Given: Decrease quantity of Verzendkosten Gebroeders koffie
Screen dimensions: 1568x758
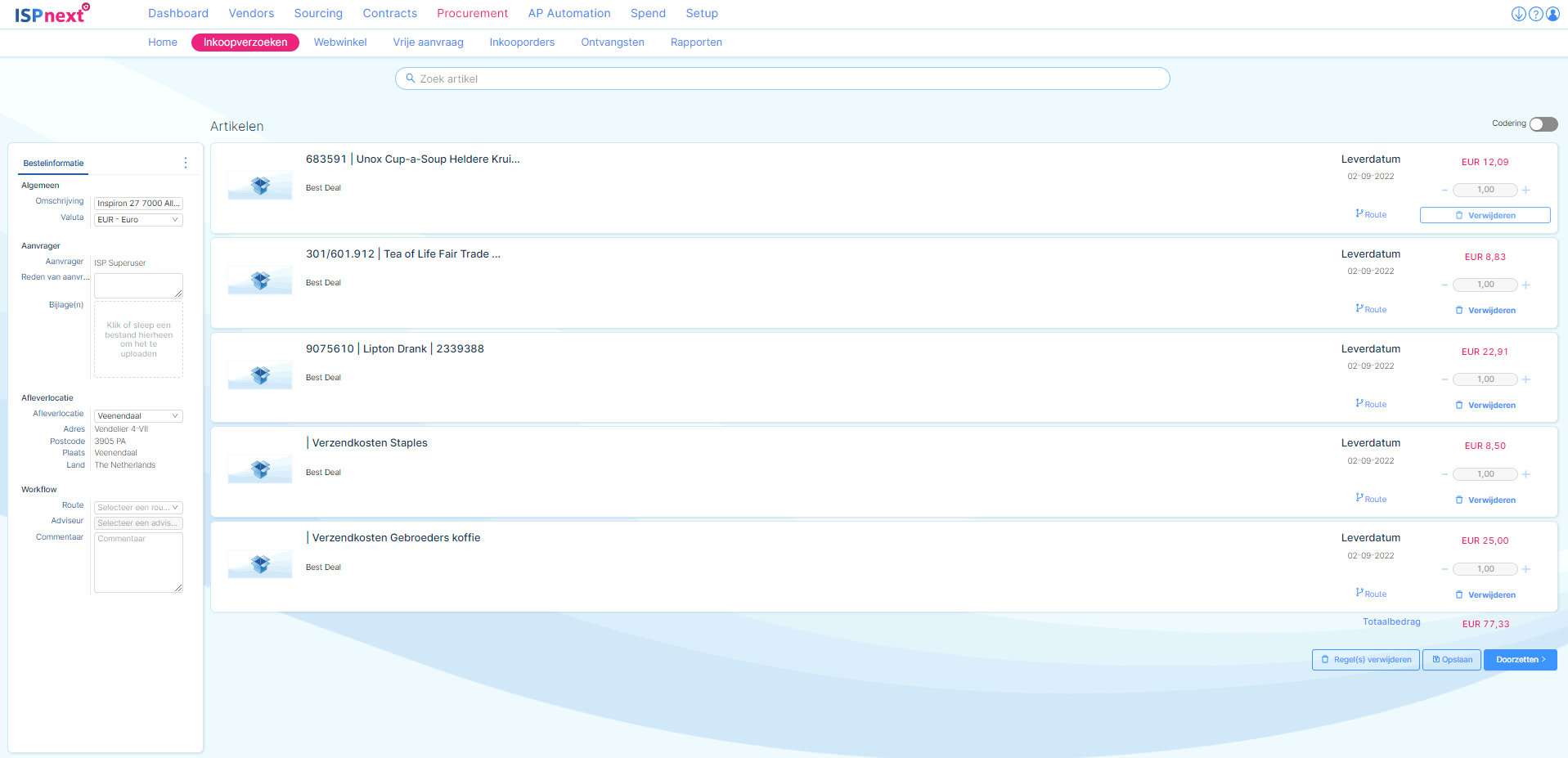Looking at the screenshot, I should (x=1444, y=569).
